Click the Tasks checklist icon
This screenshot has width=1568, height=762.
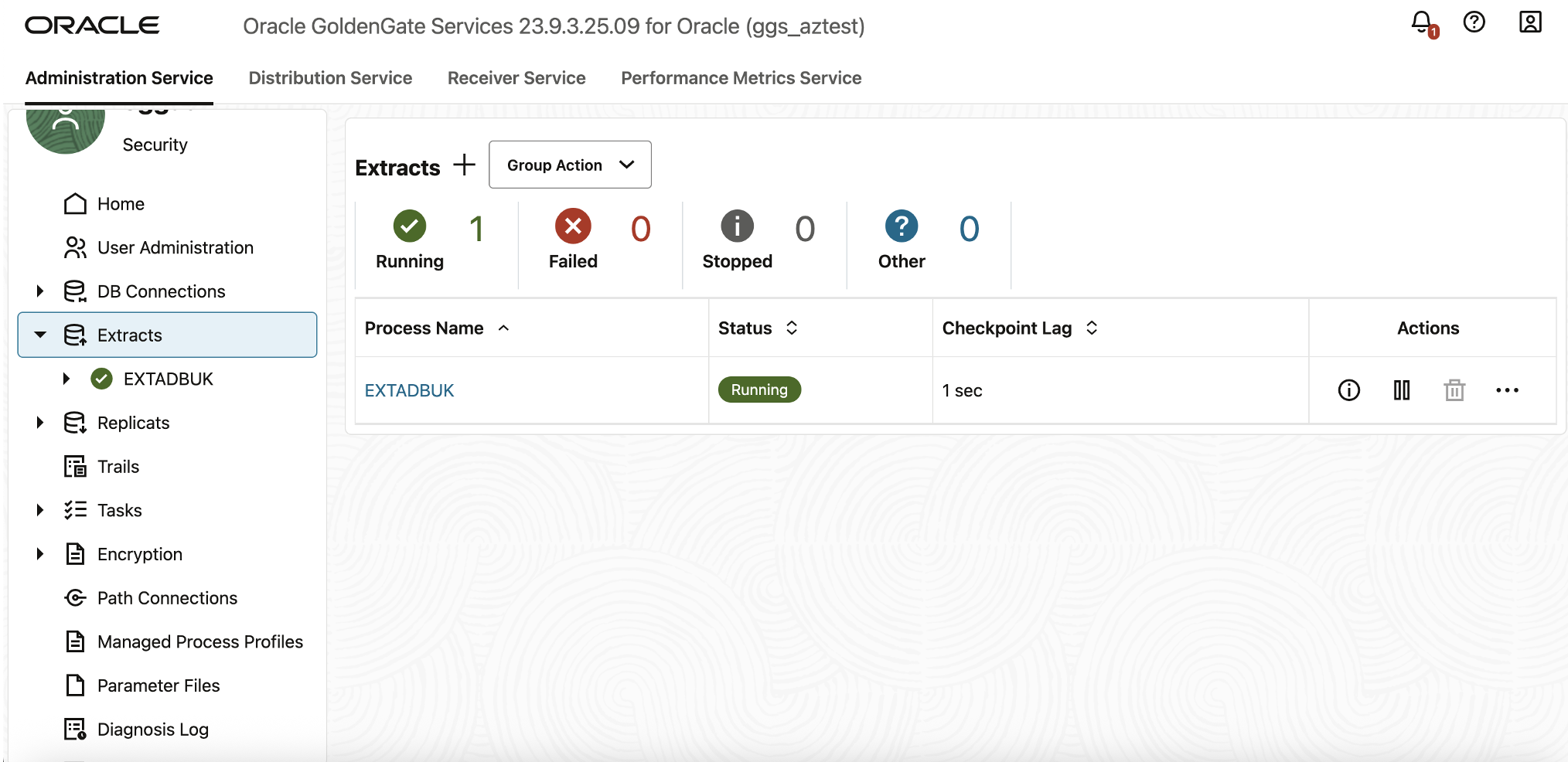point(75,510)
